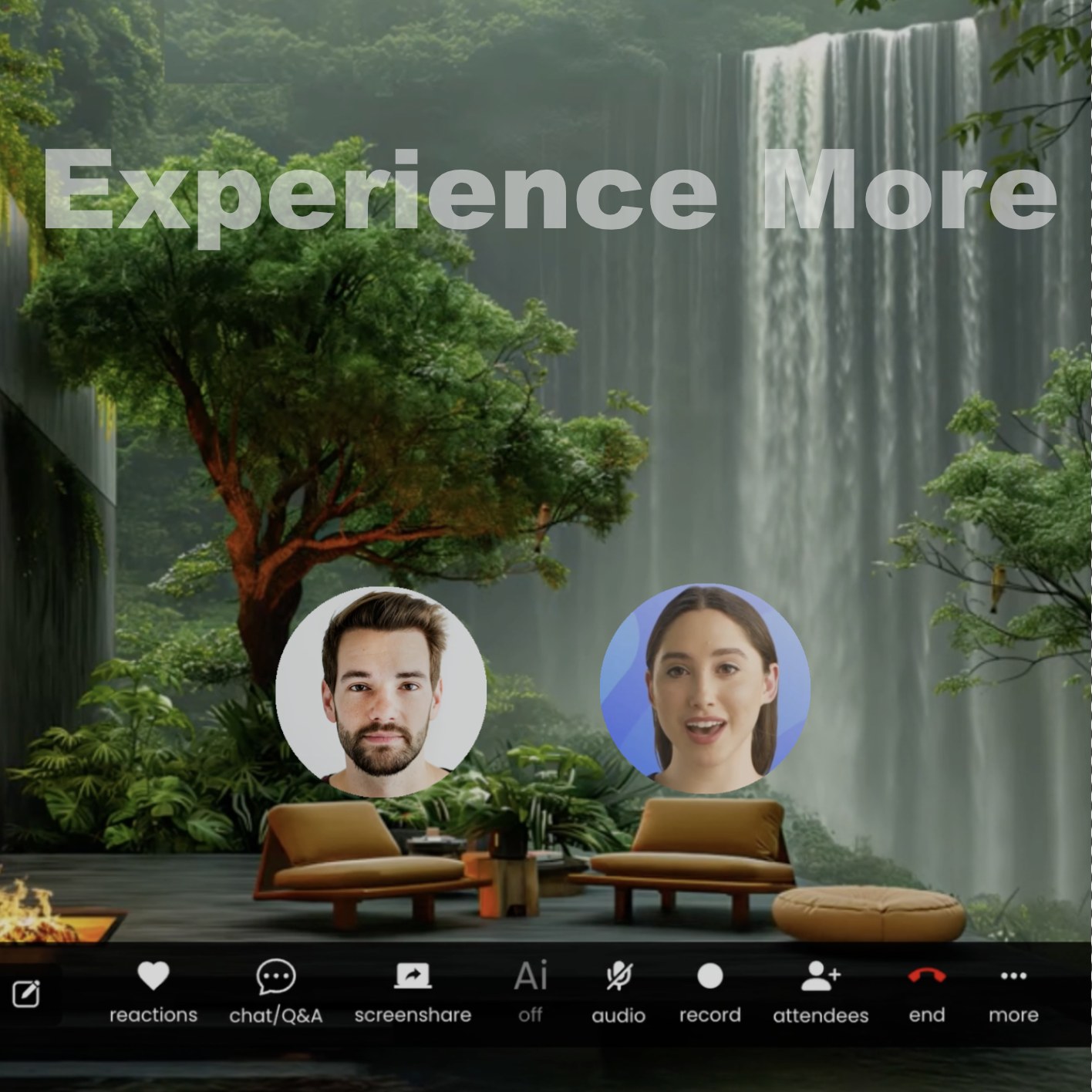Click the heart reactions icon

click(x=153, y=976)
